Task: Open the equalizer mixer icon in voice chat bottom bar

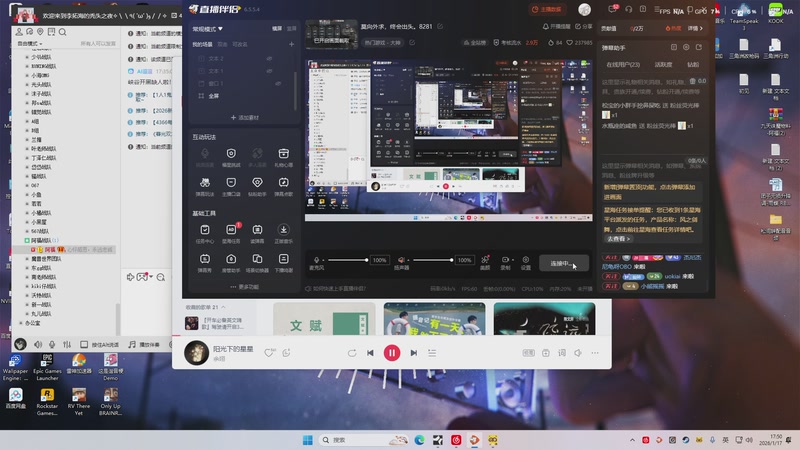Action: tap(67, 344)
